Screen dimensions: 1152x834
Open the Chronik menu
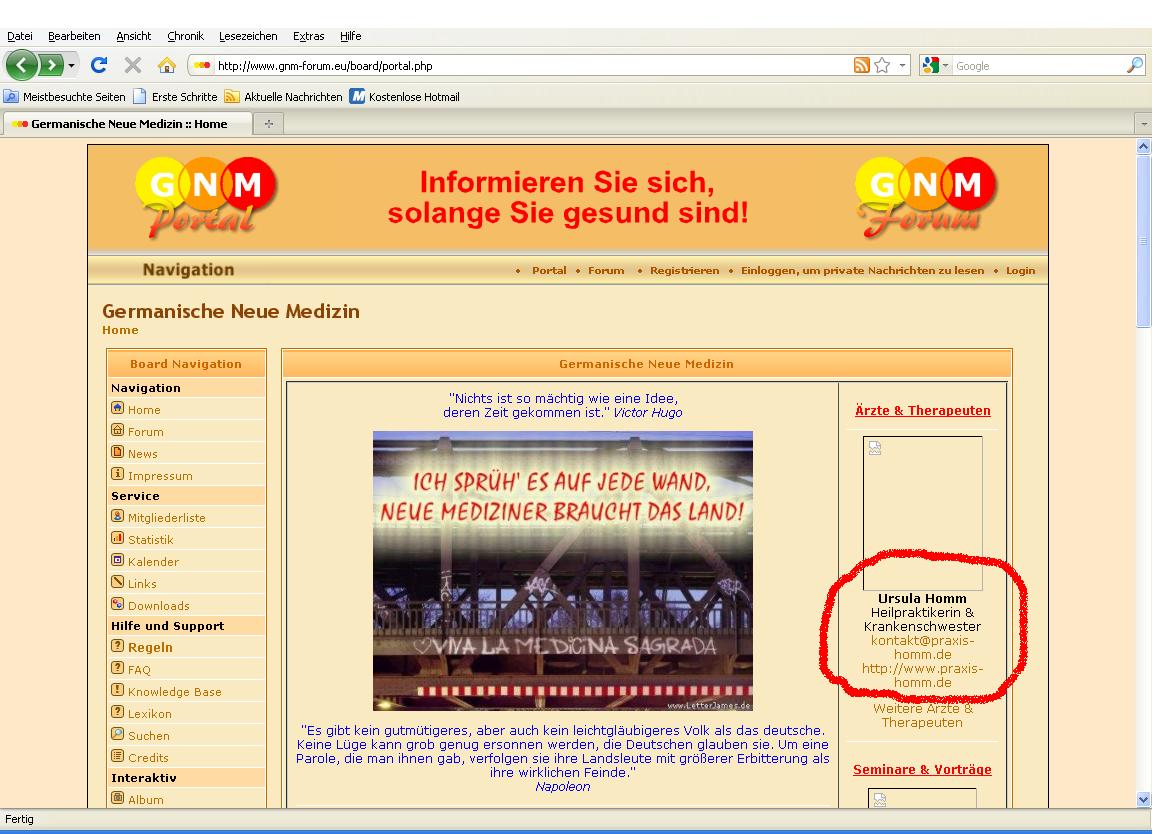pyautogui.click(x=185, y=36)
